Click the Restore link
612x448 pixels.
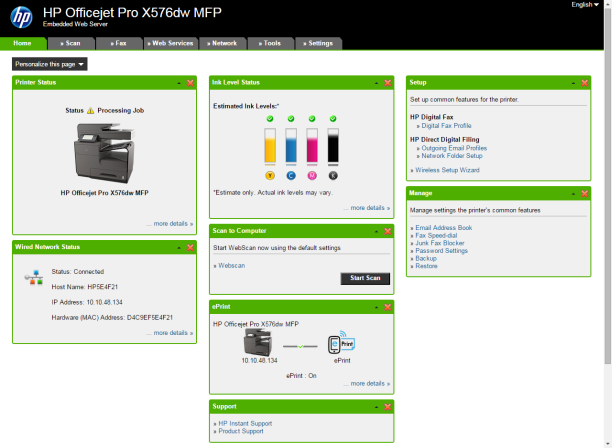click(x=427, y=266)
